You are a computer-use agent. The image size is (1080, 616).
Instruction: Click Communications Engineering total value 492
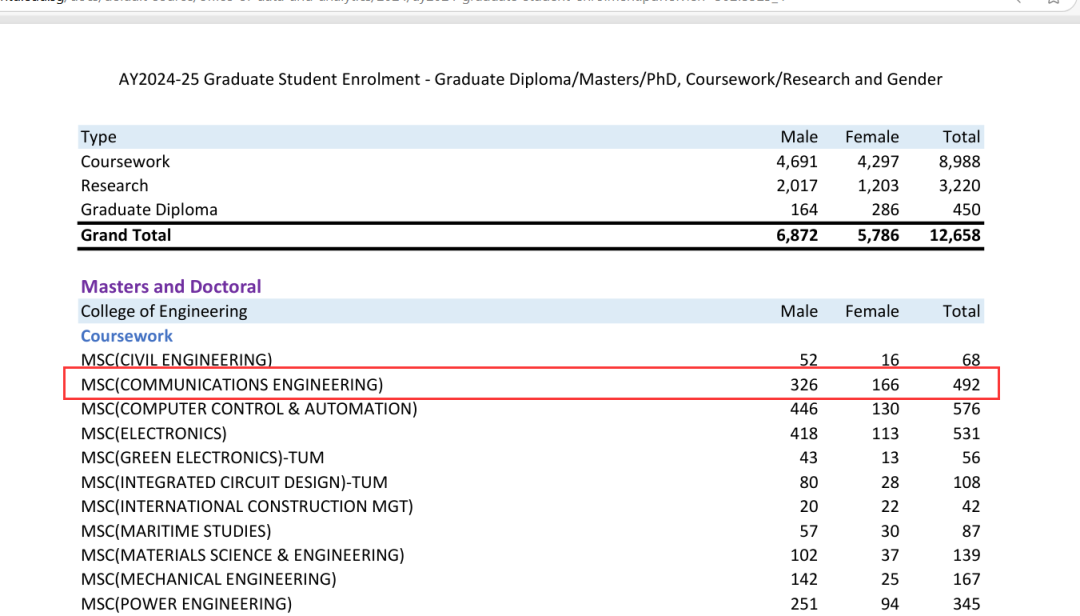[x=966, y=384]
